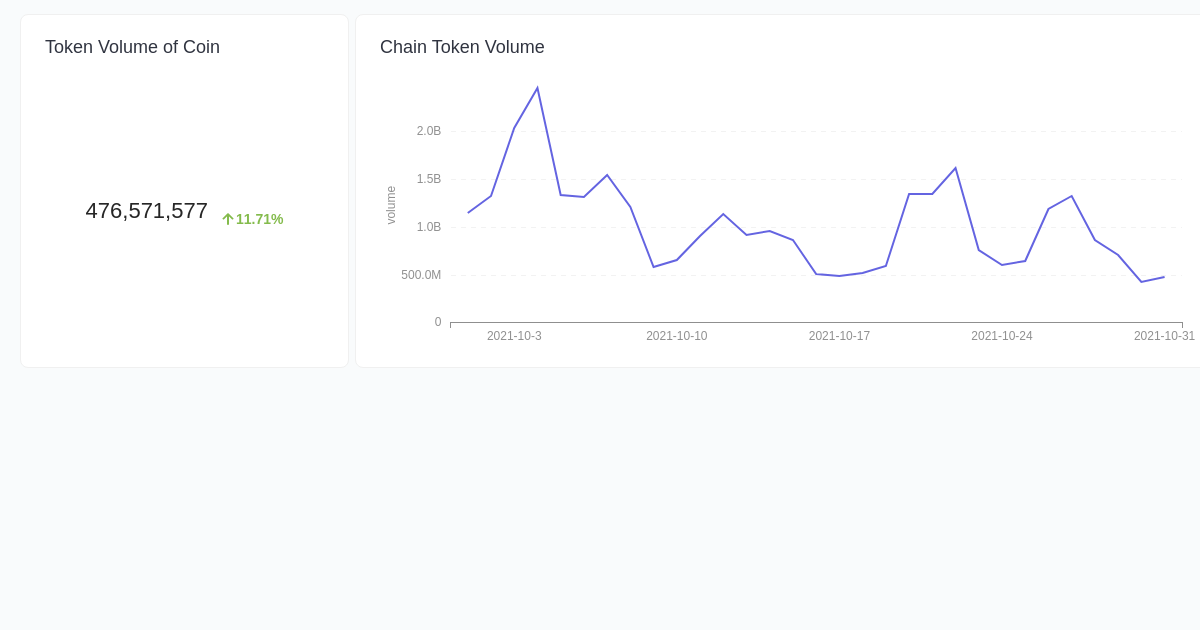Expand the Token Volume of Coin panel
This screenshot has width=1200, height=630.
184,190
